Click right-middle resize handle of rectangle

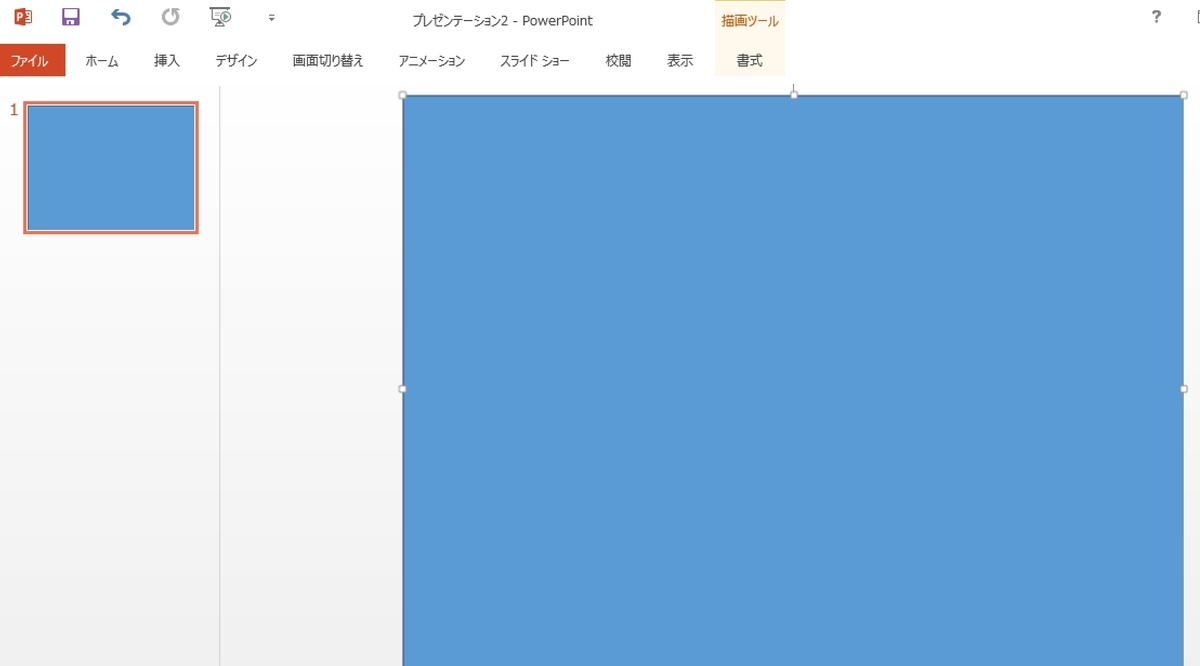coord(1184,389)
